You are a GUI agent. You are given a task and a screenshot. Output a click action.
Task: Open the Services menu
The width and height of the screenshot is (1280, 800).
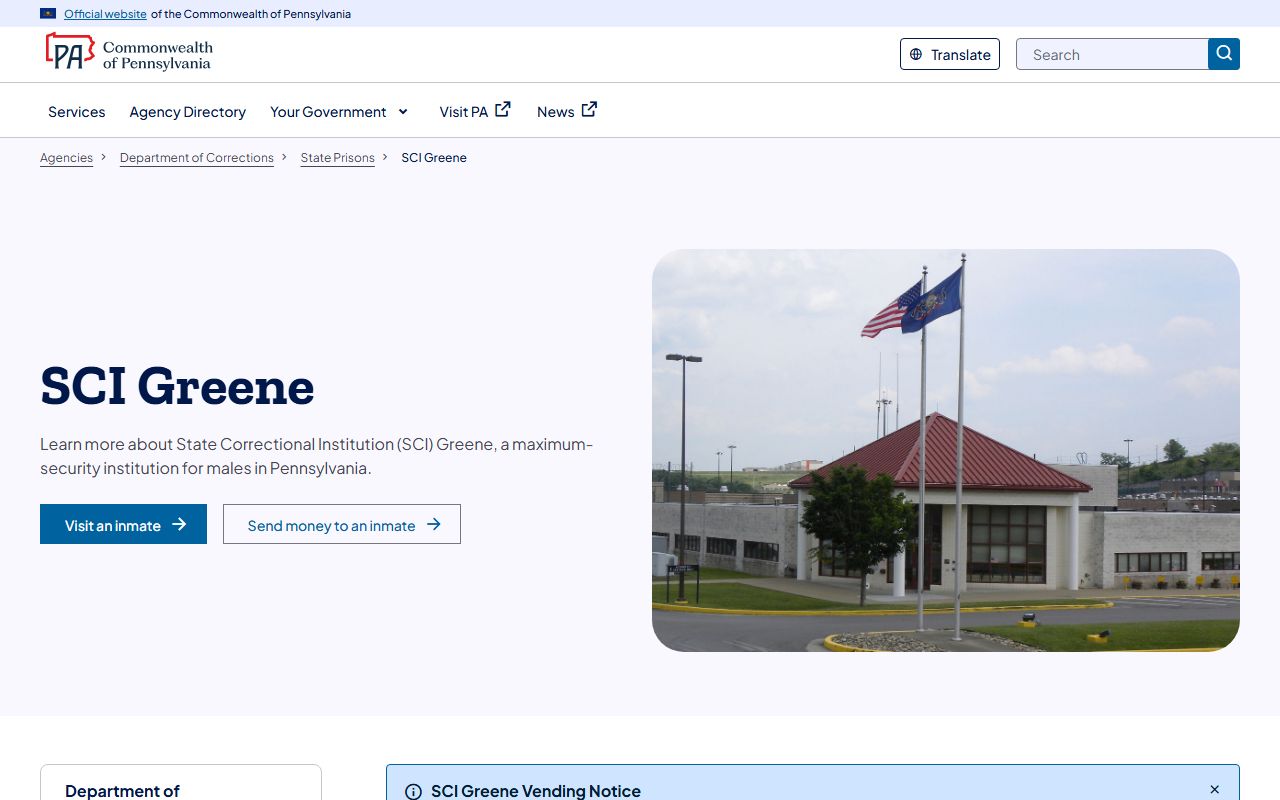[77, 112]
